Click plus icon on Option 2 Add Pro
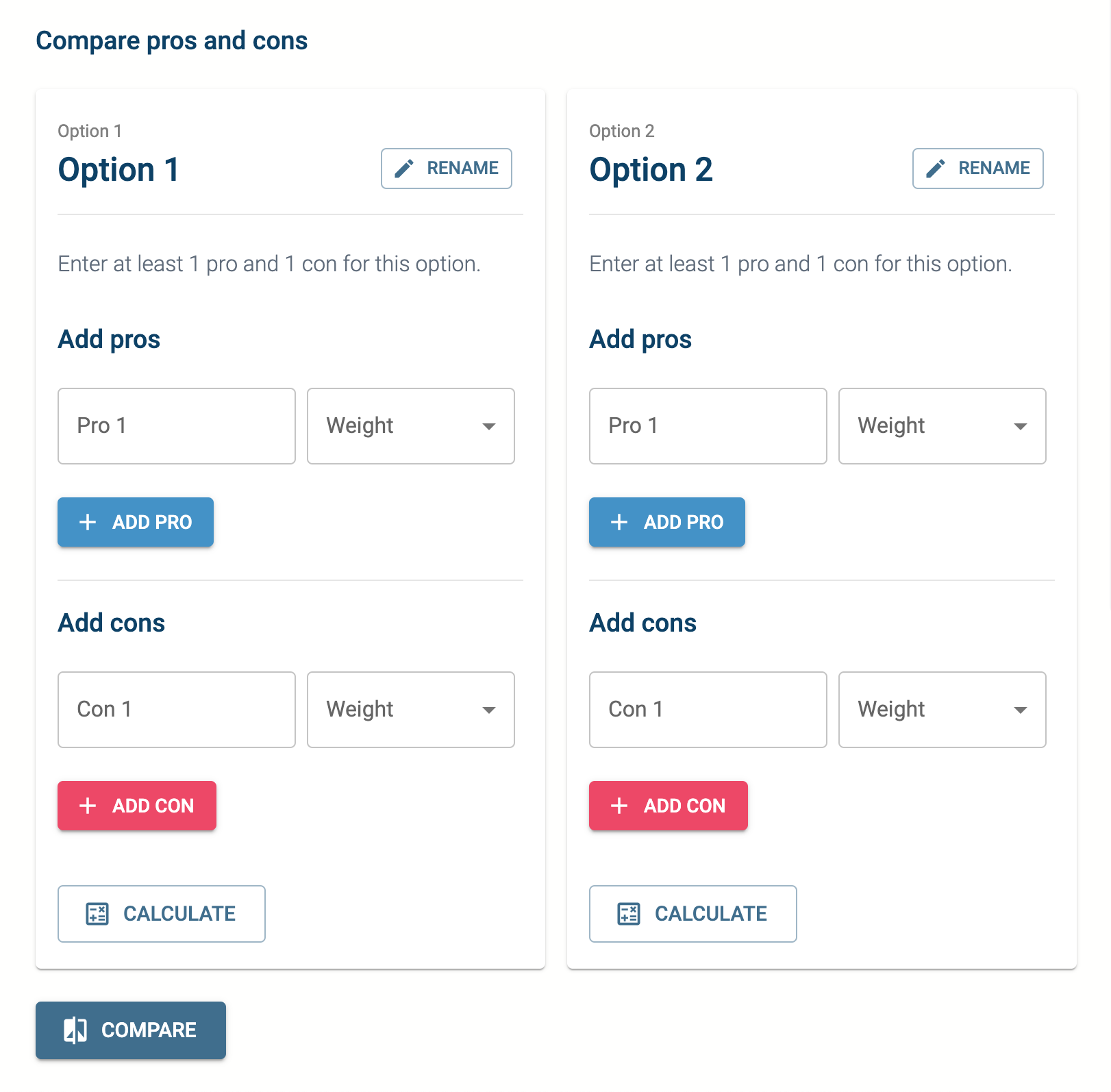 [619, 522]
